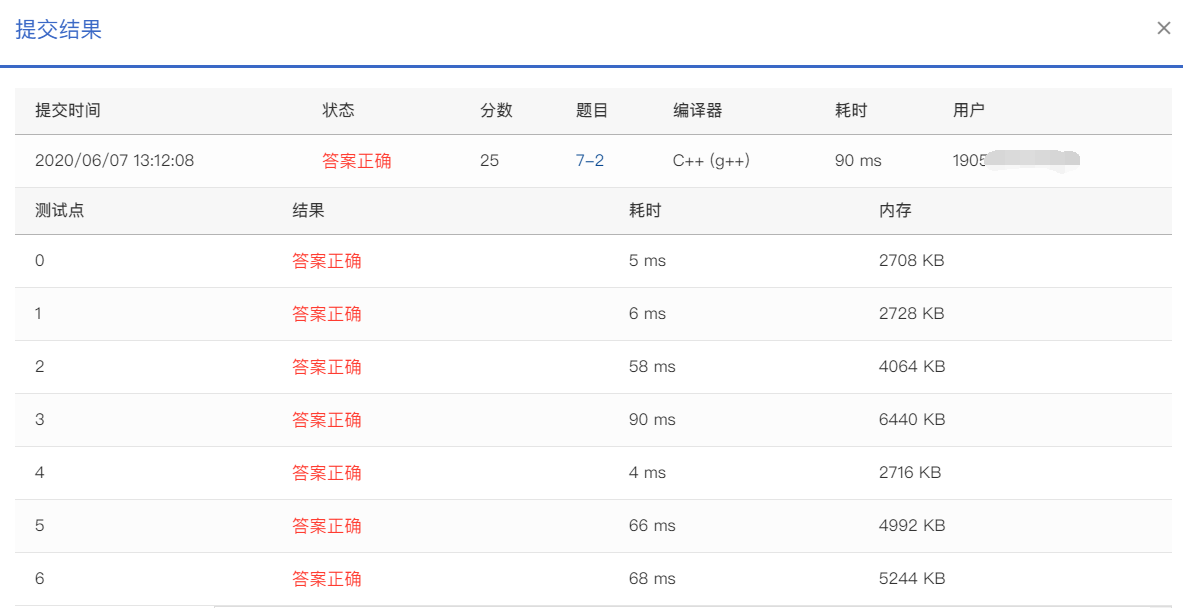Click test point number 3
Image resolution: width=1183 pixels, height=608 pixels.
click(x=40, y=419)
